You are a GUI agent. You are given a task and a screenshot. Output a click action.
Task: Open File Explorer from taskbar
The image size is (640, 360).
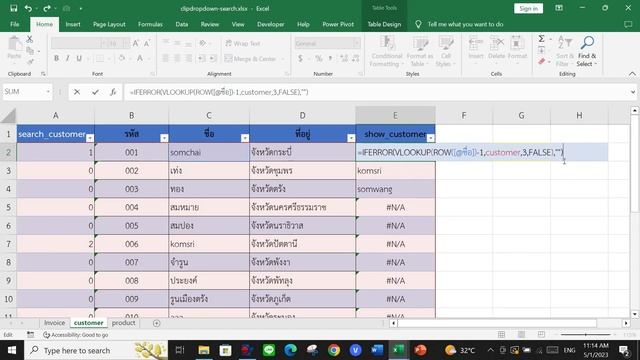pos(204,350)
